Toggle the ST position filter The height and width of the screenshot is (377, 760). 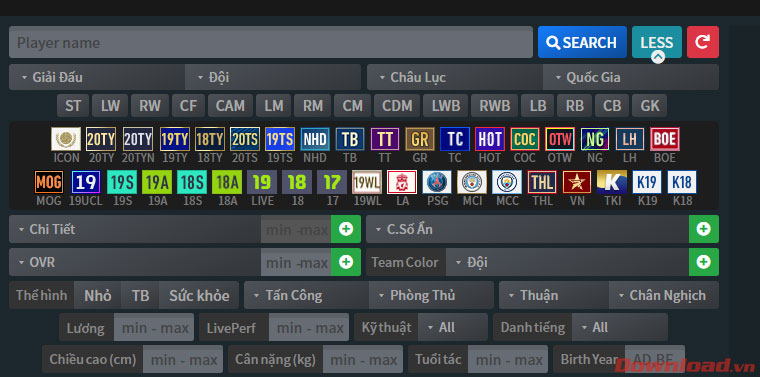pyautogui.click(x=73, y=106)
